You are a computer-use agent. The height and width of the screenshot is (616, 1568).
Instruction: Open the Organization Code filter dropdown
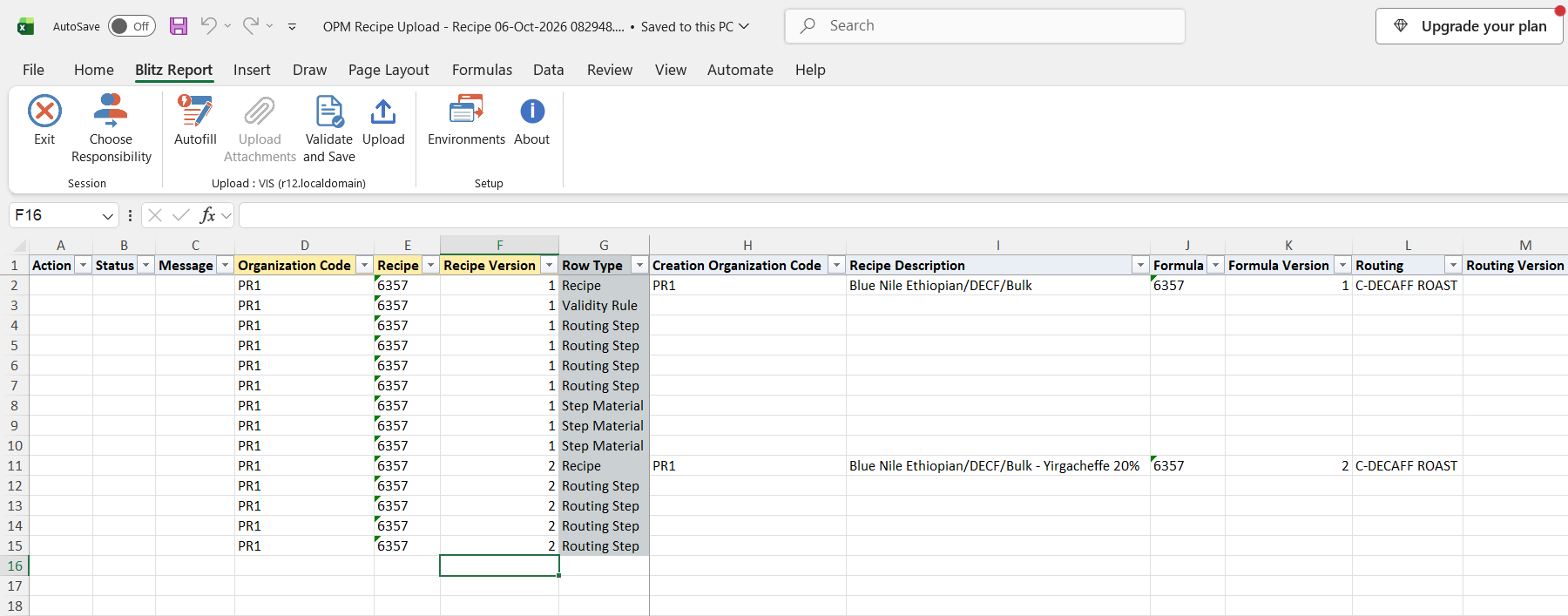[x=364, y=265]
